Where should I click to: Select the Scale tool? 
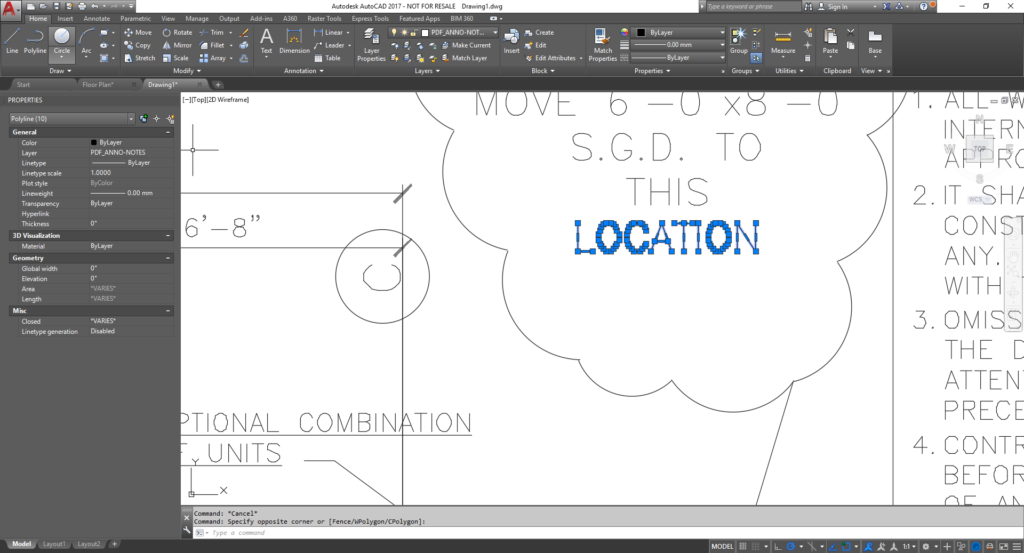tap(176, 58)
